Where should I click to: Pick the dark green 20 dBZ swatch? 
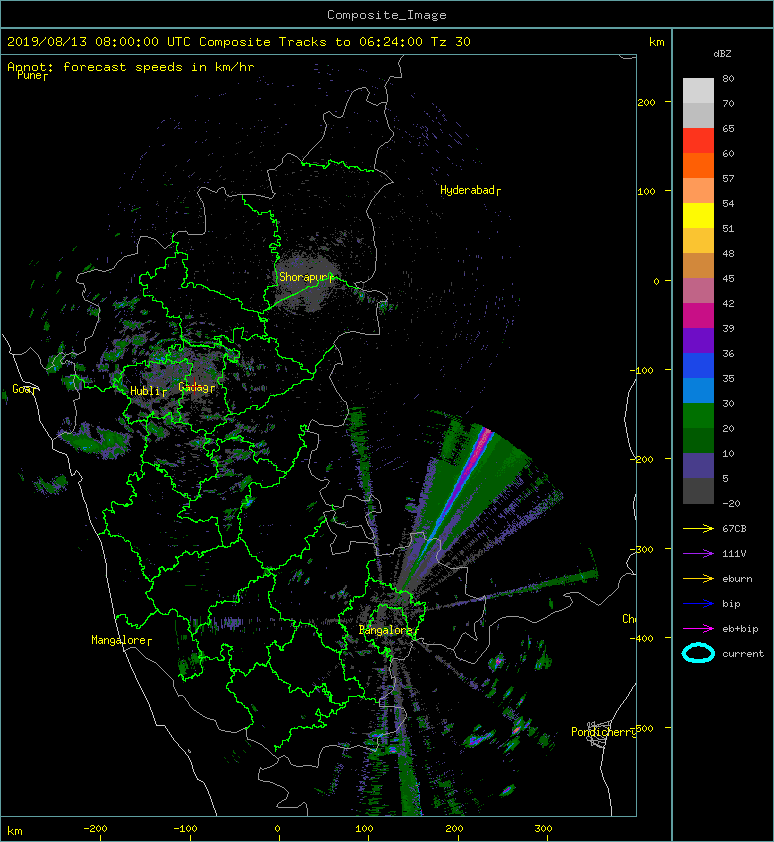click(698, 440)
